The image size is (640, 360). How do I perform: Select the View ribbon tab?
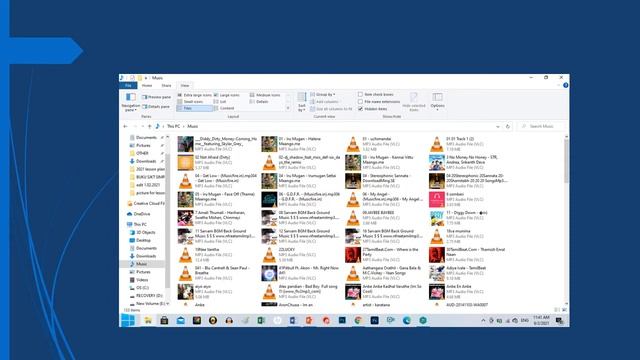tap(185, 86)
